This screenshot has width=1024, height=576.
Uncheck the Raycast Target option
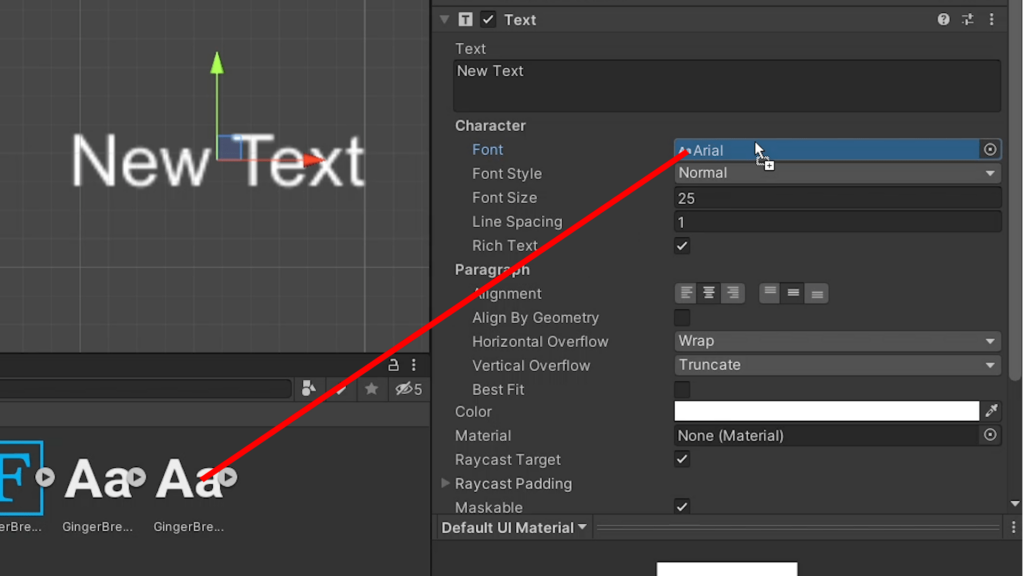(682, 459)
